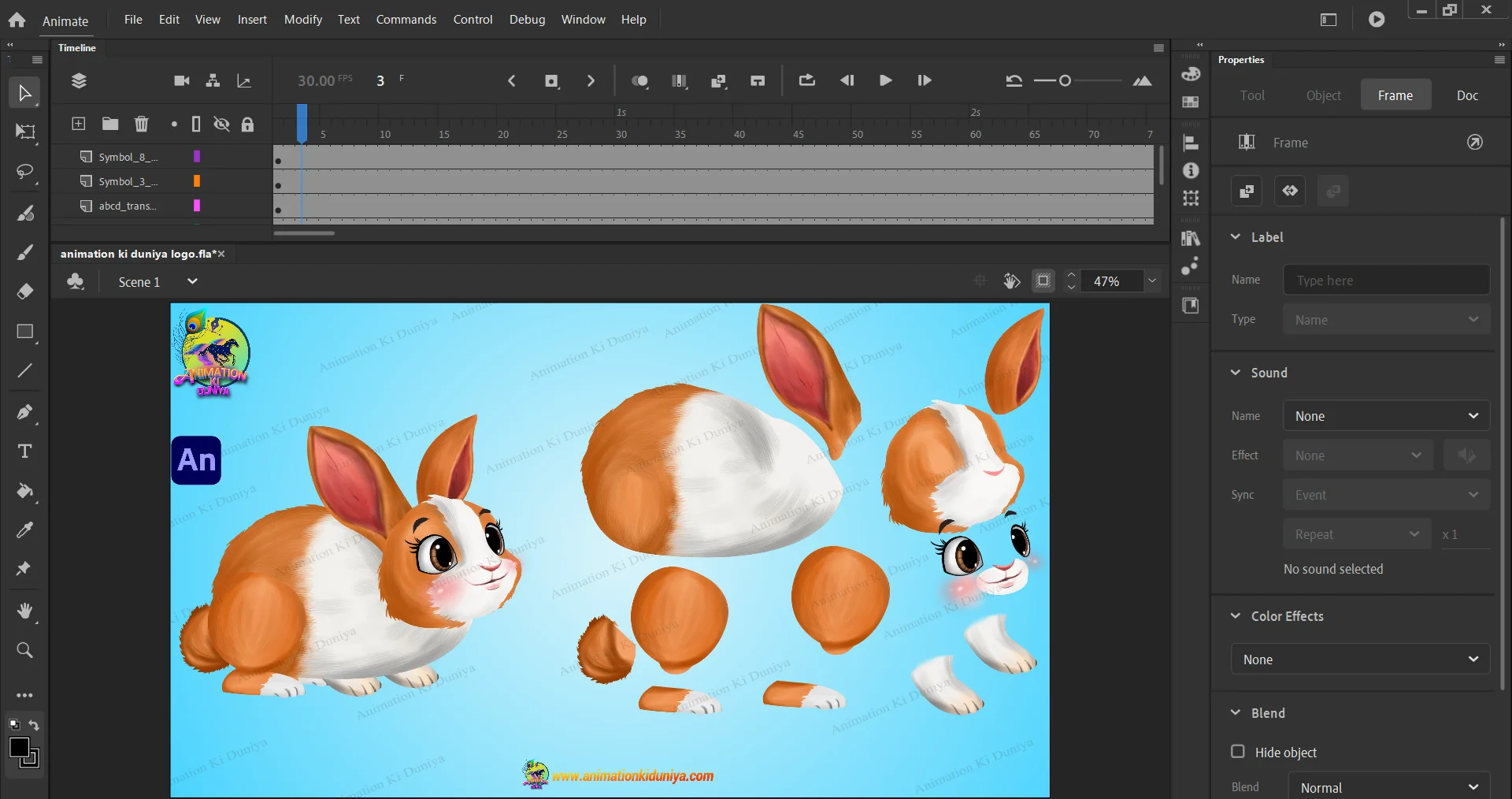The image size is (1512, 799).
Task: Open the Color Effects dropdown
Action: pos(1360,660)
